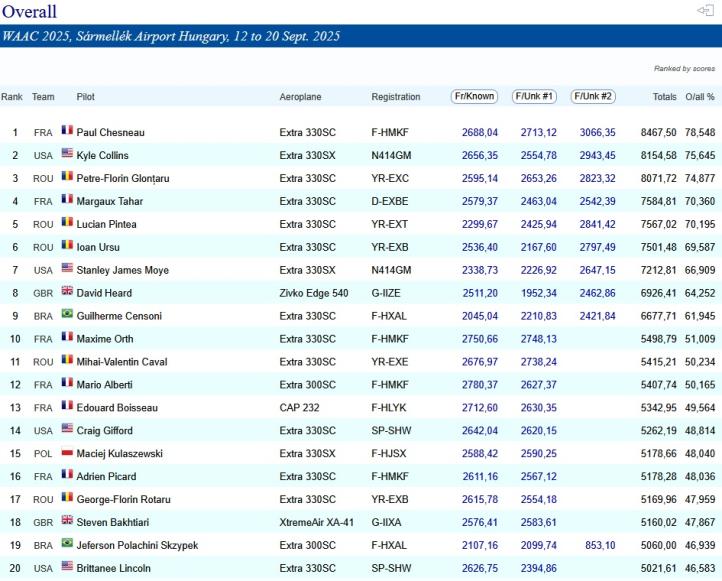Click the Polish flag beside Maciej Kulaszewski
The height and width of the screenshot is (581, 722).
pyautogui.click(x=67, y=453)
